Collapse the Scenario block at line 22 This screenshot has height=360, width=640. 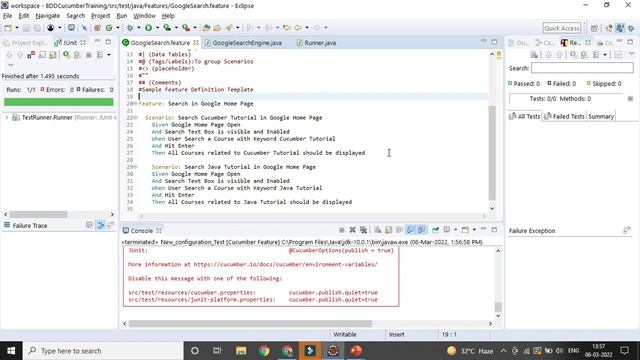click(x=136, y=118)
